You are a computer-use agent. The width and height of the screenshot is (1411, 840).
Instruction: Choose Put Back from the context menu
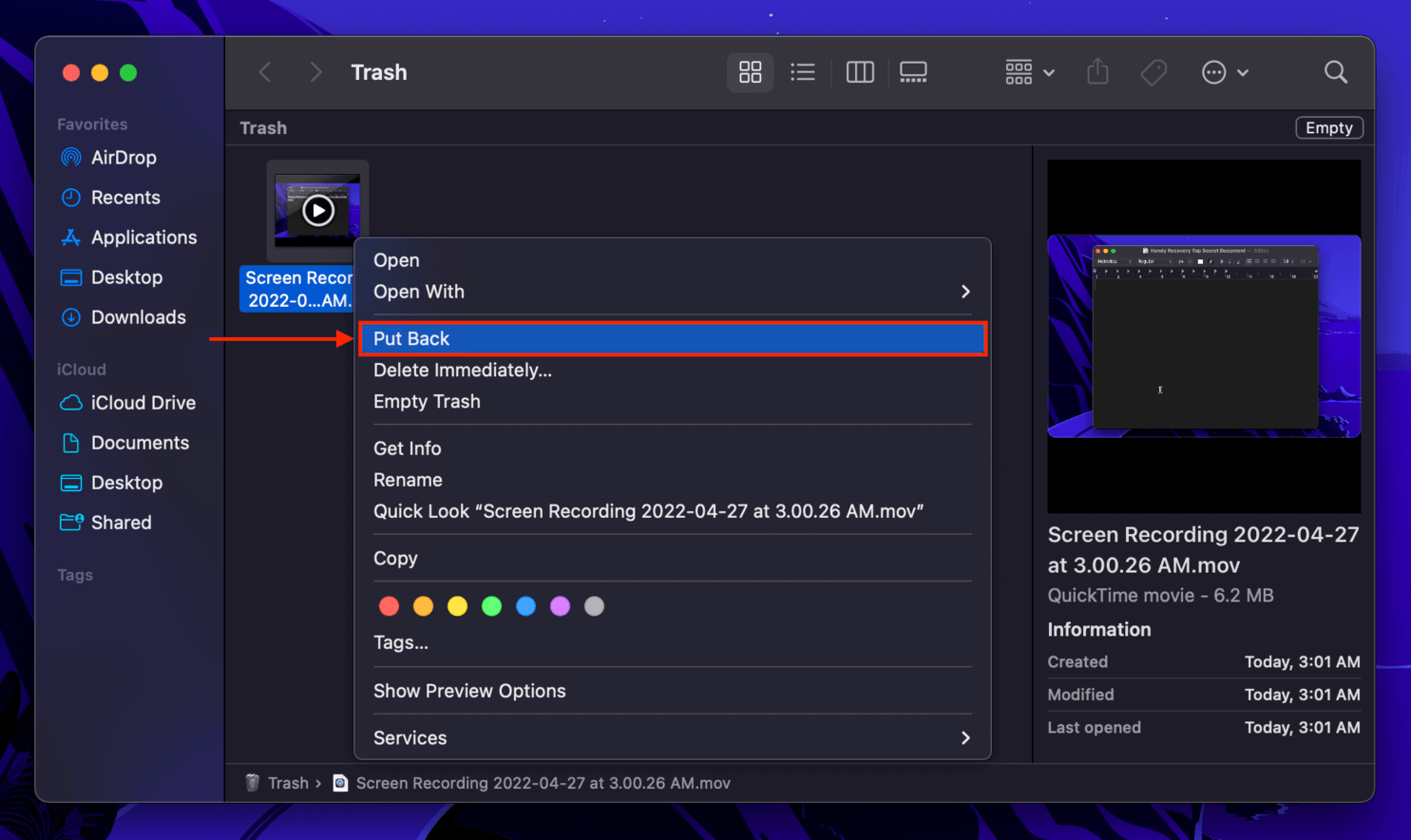coord(673,338)
